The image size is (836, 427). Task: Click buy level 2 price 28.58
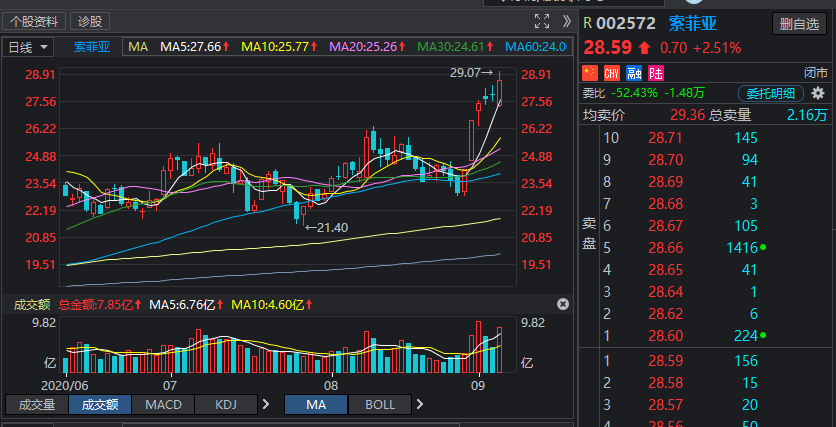click(x=665, y=383)
